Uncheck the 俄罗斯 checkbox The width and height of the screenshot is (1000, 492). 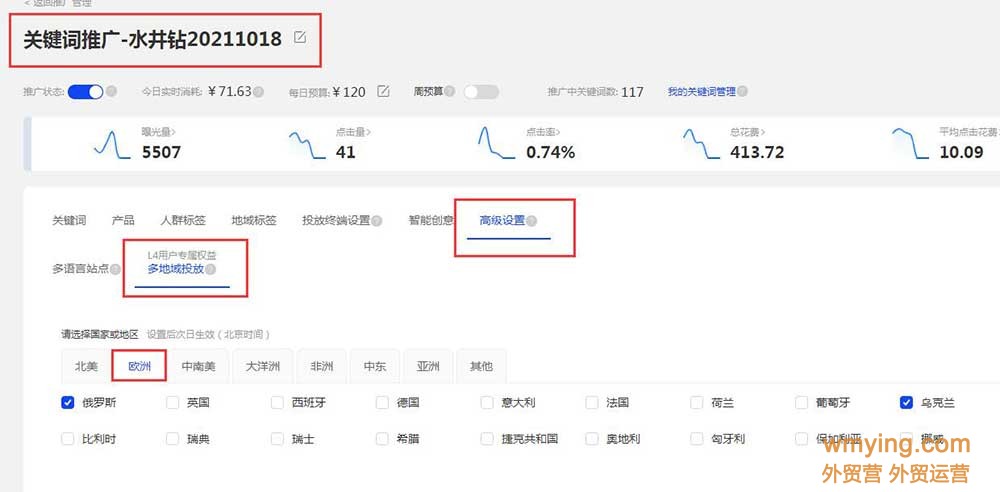(x=68, y=403)
